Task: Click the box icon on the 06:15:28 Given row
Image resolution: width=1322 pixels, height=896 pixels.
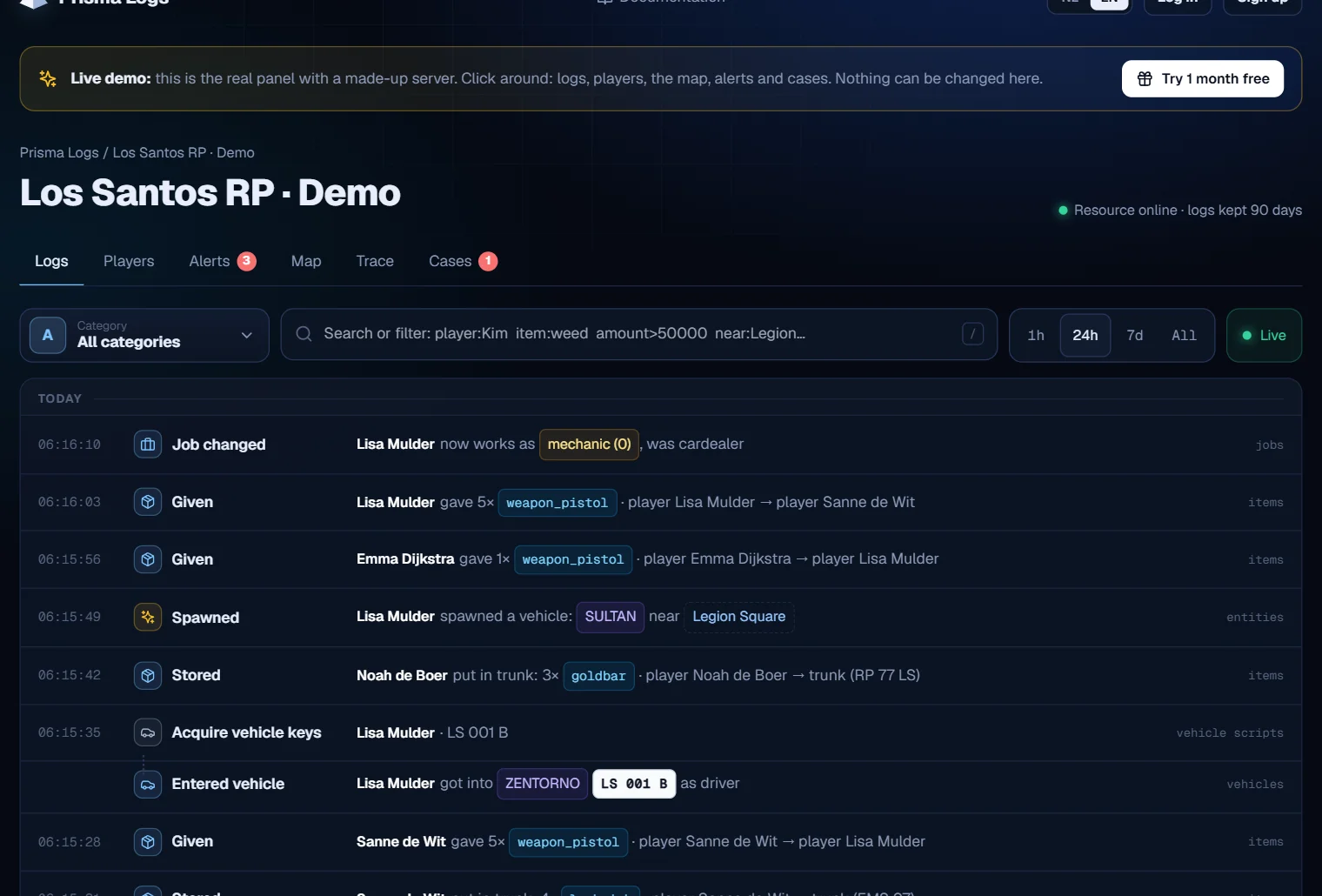Action: [x=148, y=841]
